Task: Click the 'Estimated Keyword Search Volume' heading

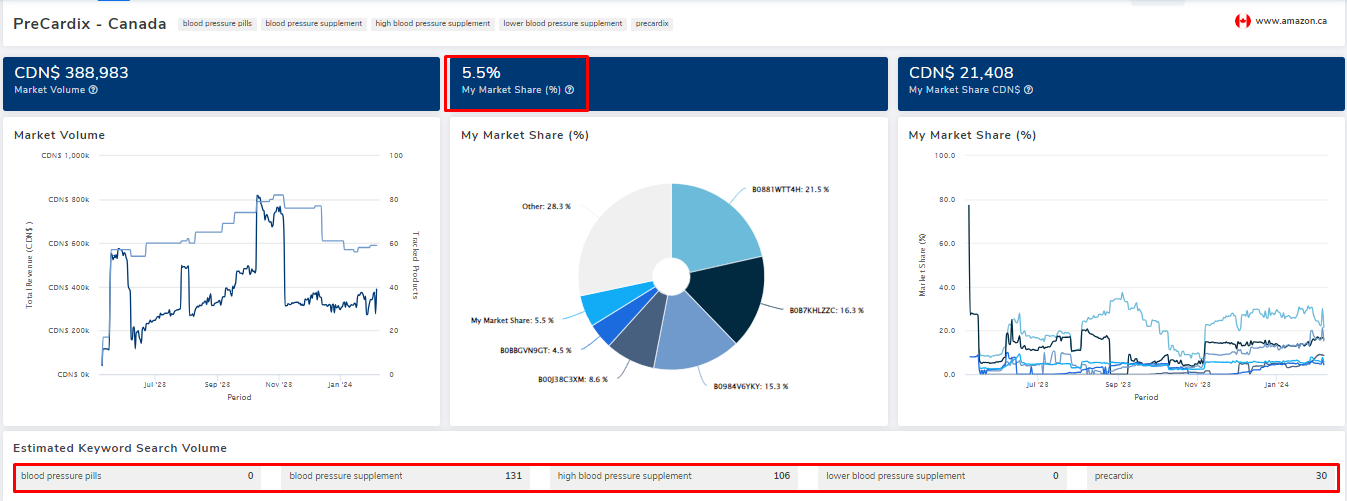Action: (x=120, y=448)
